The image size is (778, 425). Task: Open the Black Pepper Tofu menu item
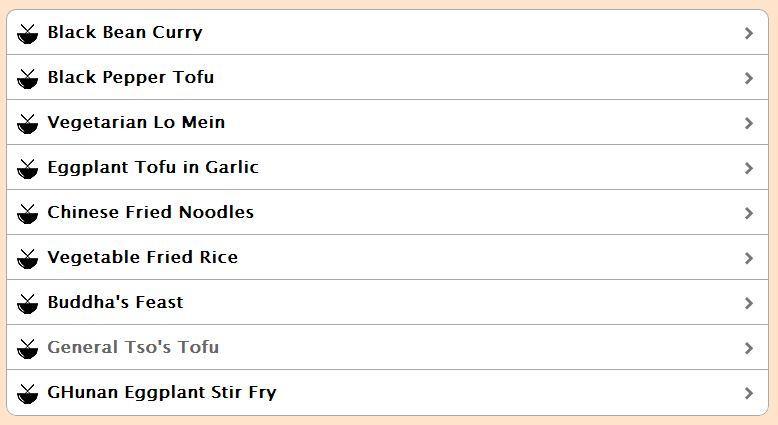pyautogui.click(x=130, y=77)
